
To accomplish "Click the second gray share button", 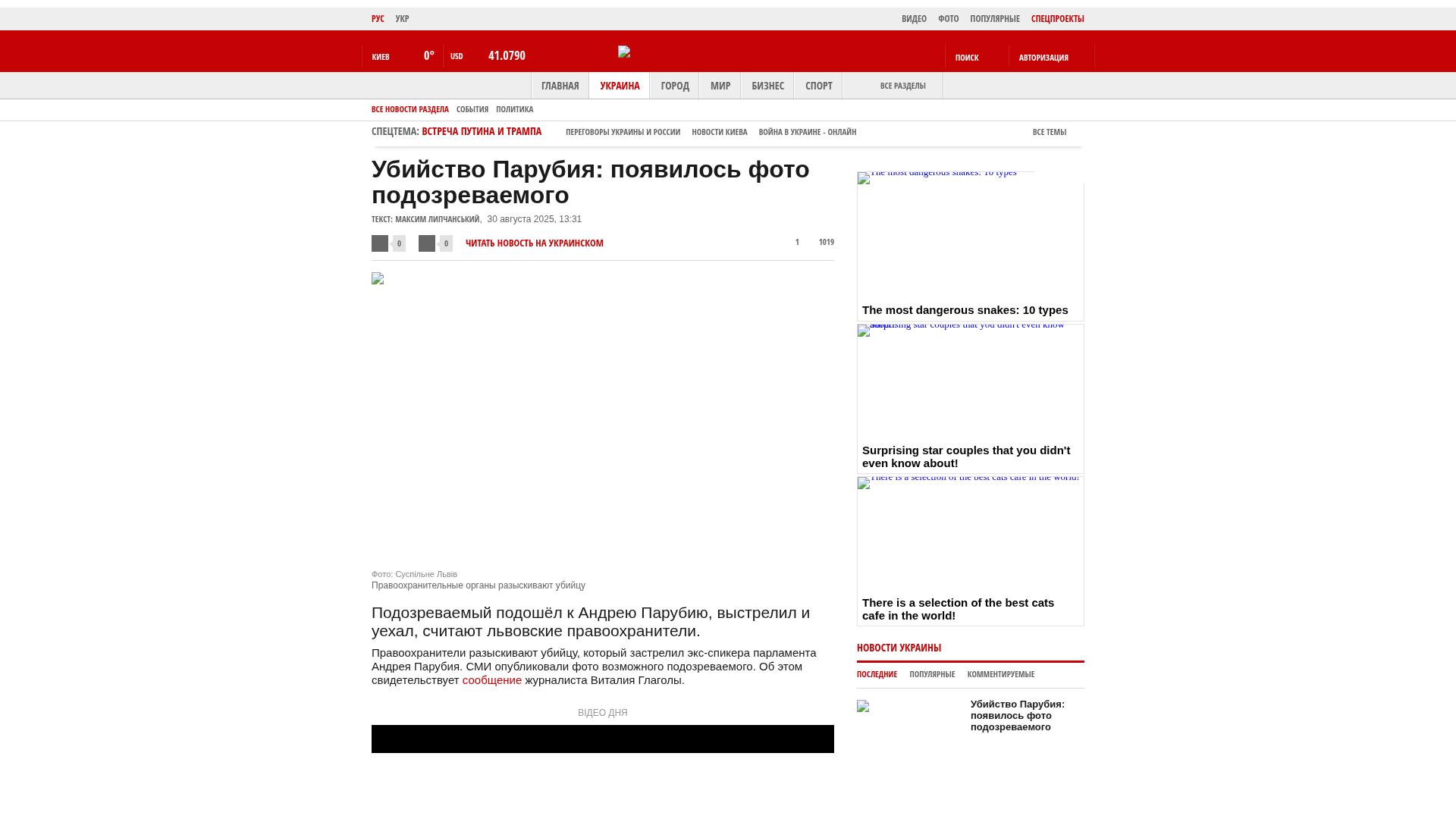I will tap(427, 243).
